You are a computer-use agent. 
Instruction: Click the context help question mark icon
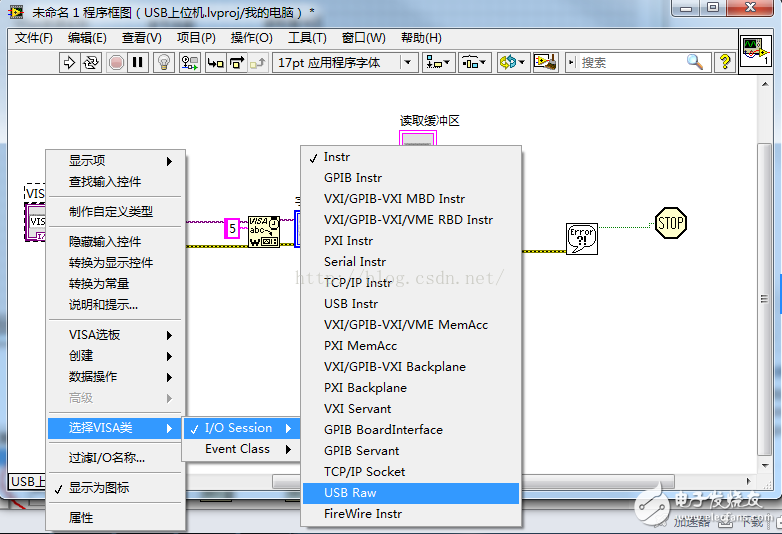pos(725,62)
